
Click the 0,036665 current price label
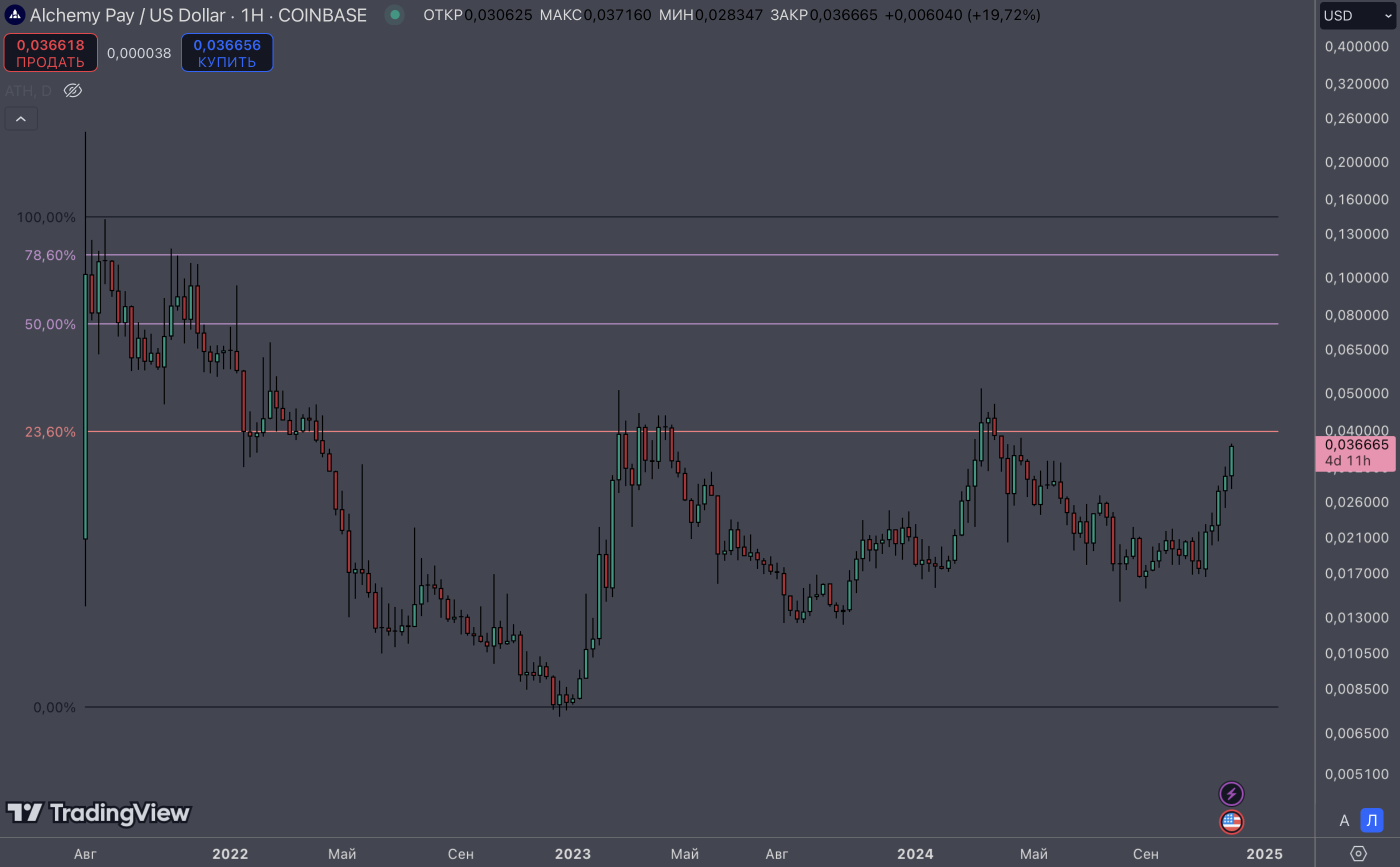(x=1356, y=445)
